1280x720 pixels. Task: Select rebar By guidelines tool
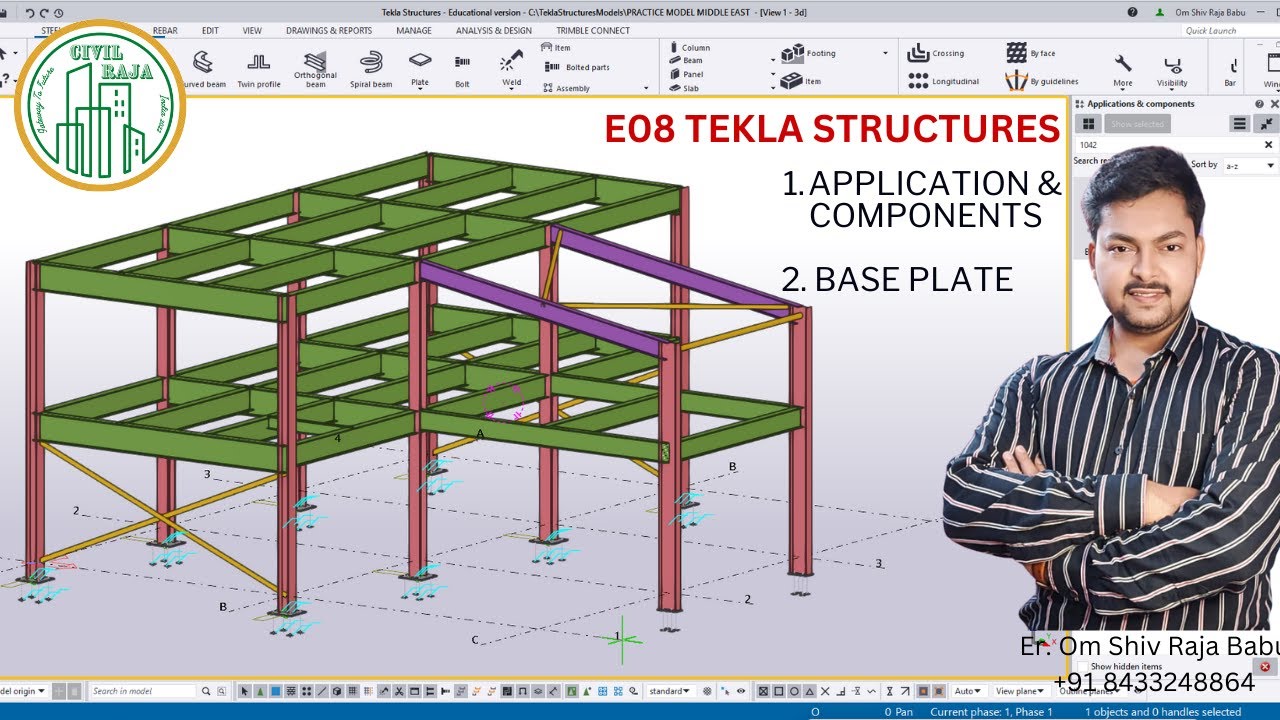1042,81
